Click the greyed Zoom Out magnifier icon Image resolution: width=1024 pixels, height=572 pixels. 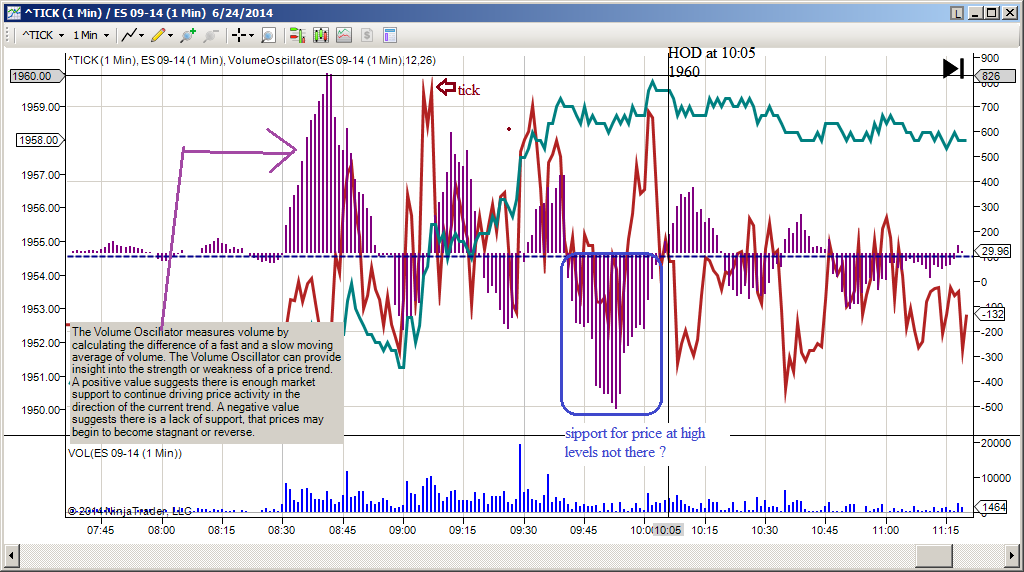pos(210,35)
